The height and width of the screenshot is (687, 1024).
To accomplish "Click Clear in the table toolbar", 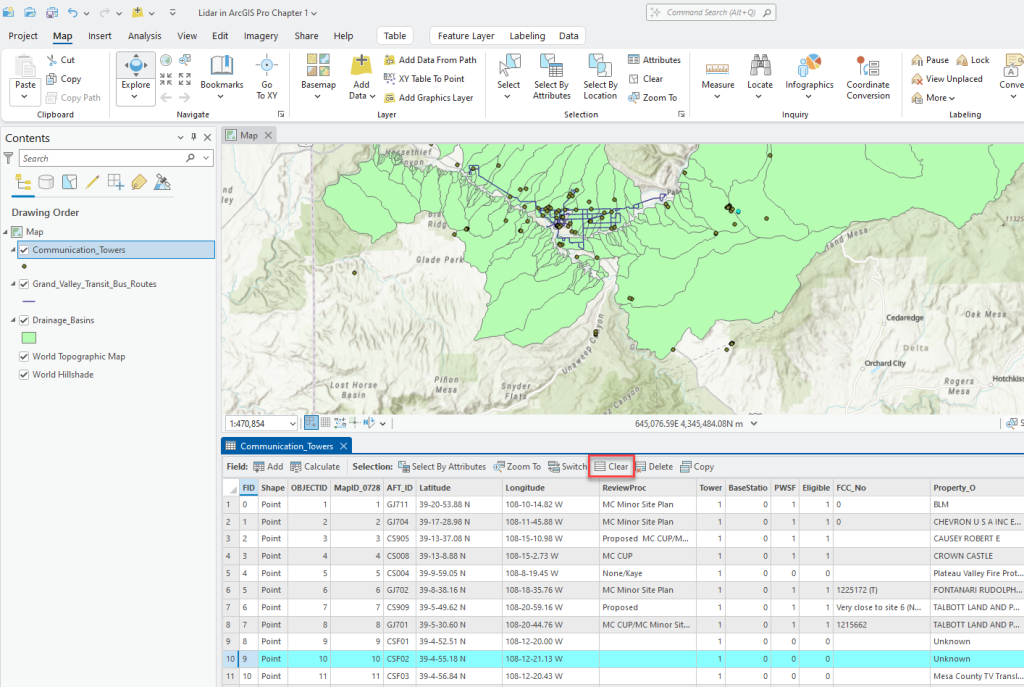I will (611, 466).
